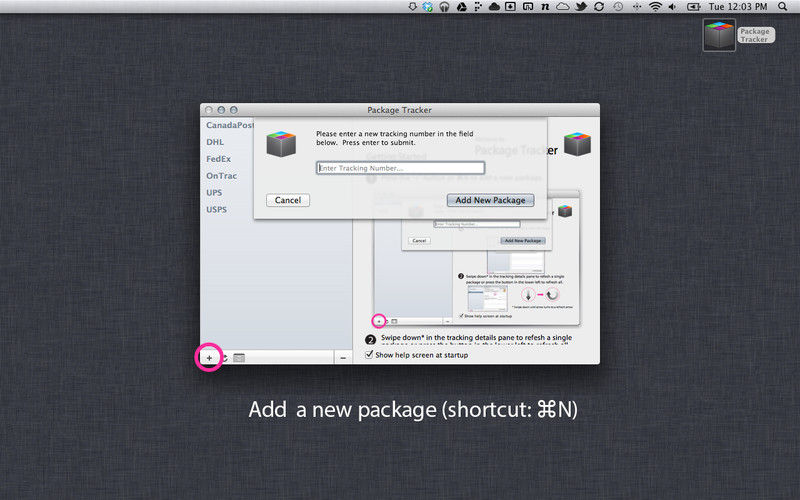
Task: Select DHL in the carrier list
Action: click(215, 142)
